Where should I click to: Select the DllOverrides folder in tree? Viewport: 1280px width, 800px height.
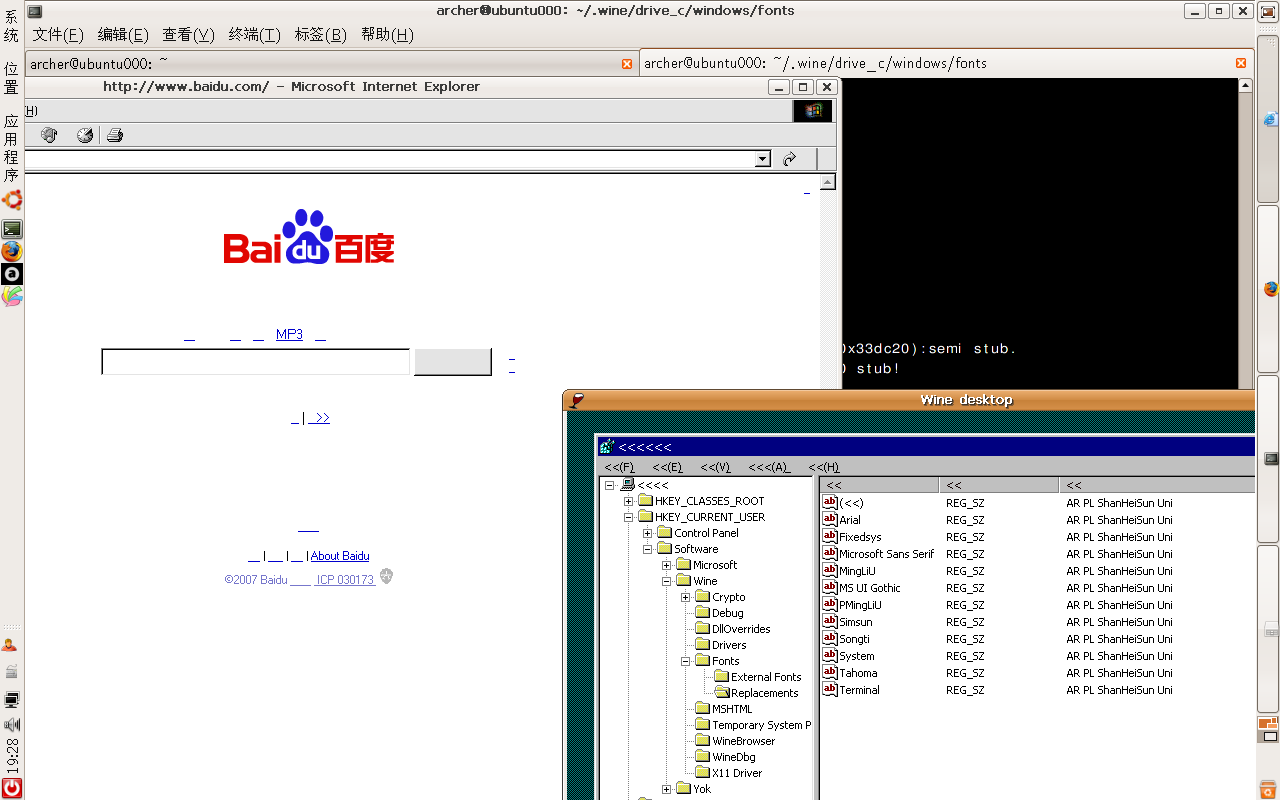(x=741, y=629)
